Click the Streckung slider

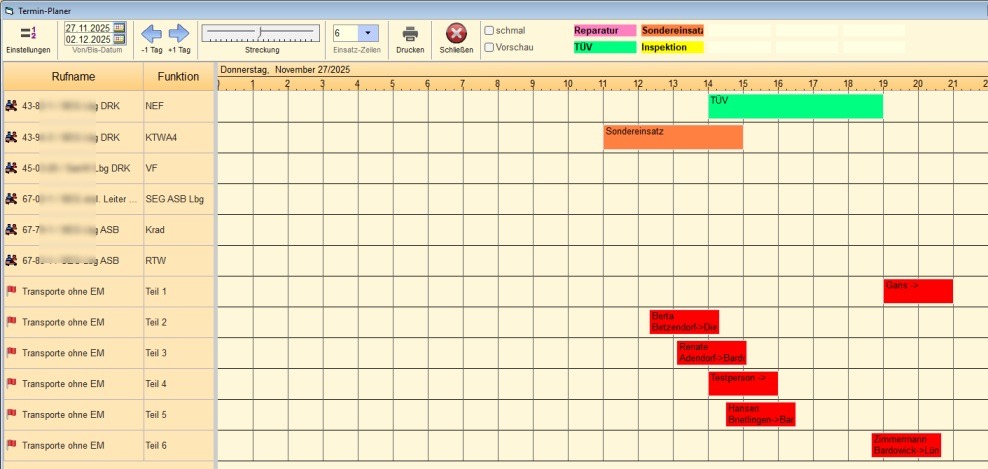coord(260,33)
